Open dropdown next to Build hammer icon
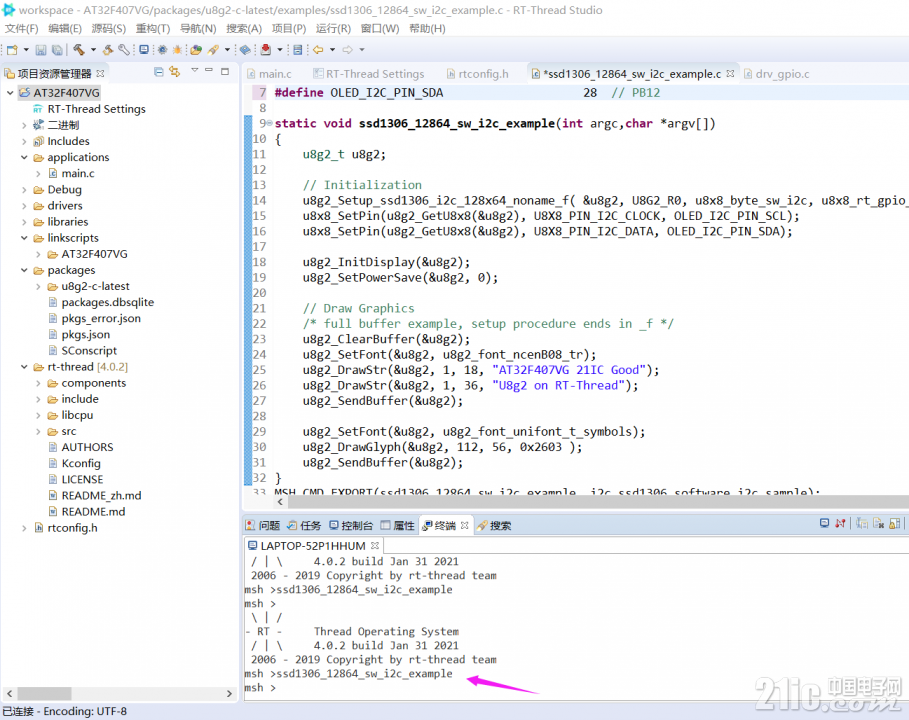 (93, 50)
